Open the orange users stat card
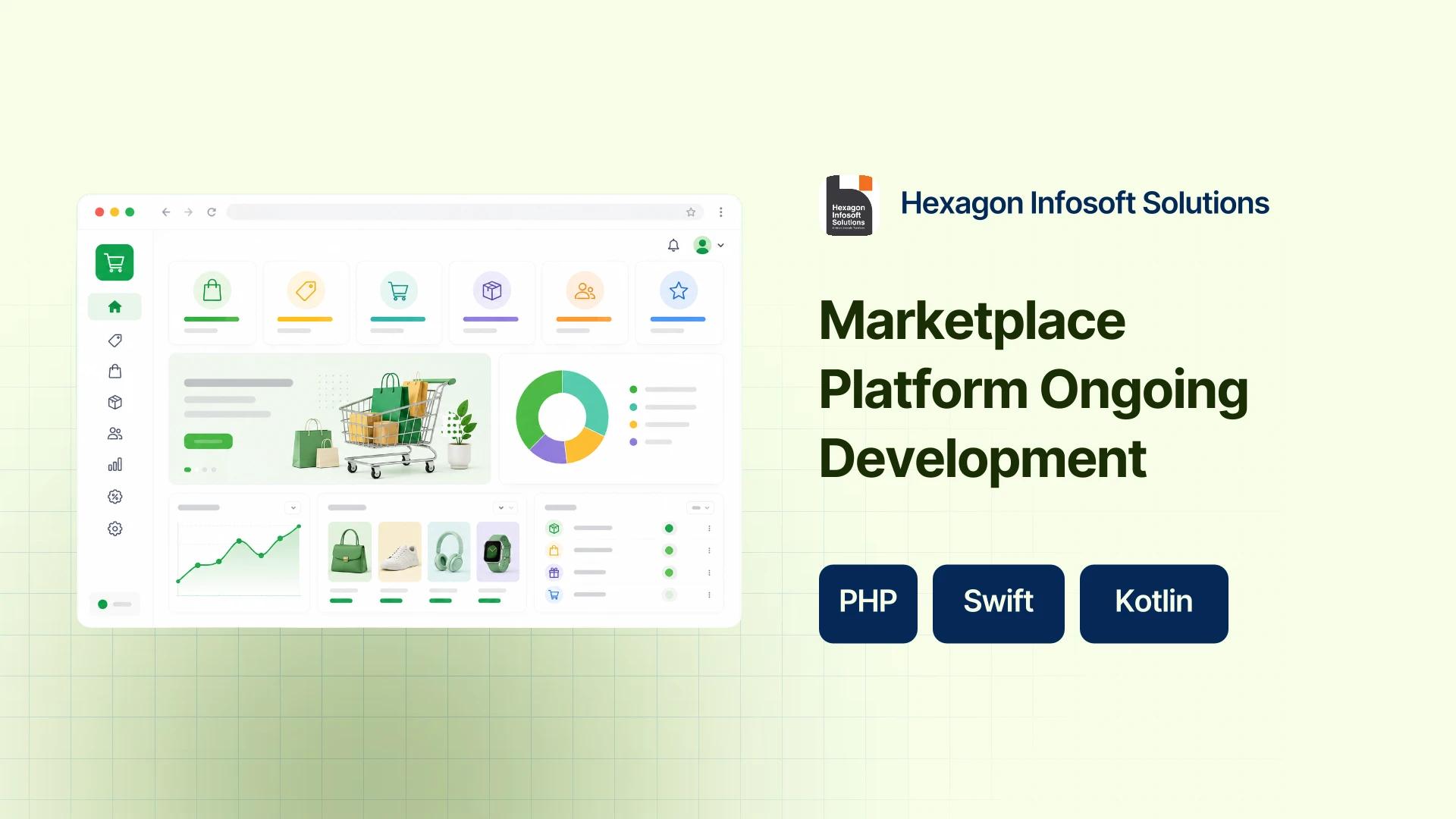 click(x=585, y=303)
